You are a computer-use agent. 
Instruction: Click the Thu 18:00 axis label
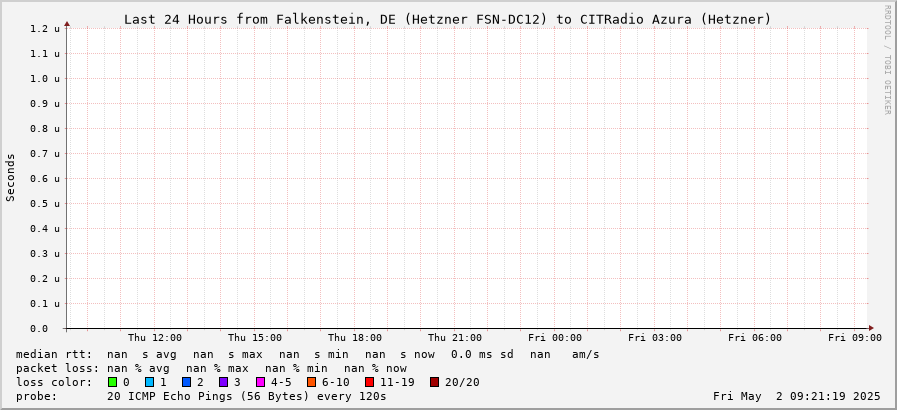pos(355,338)
